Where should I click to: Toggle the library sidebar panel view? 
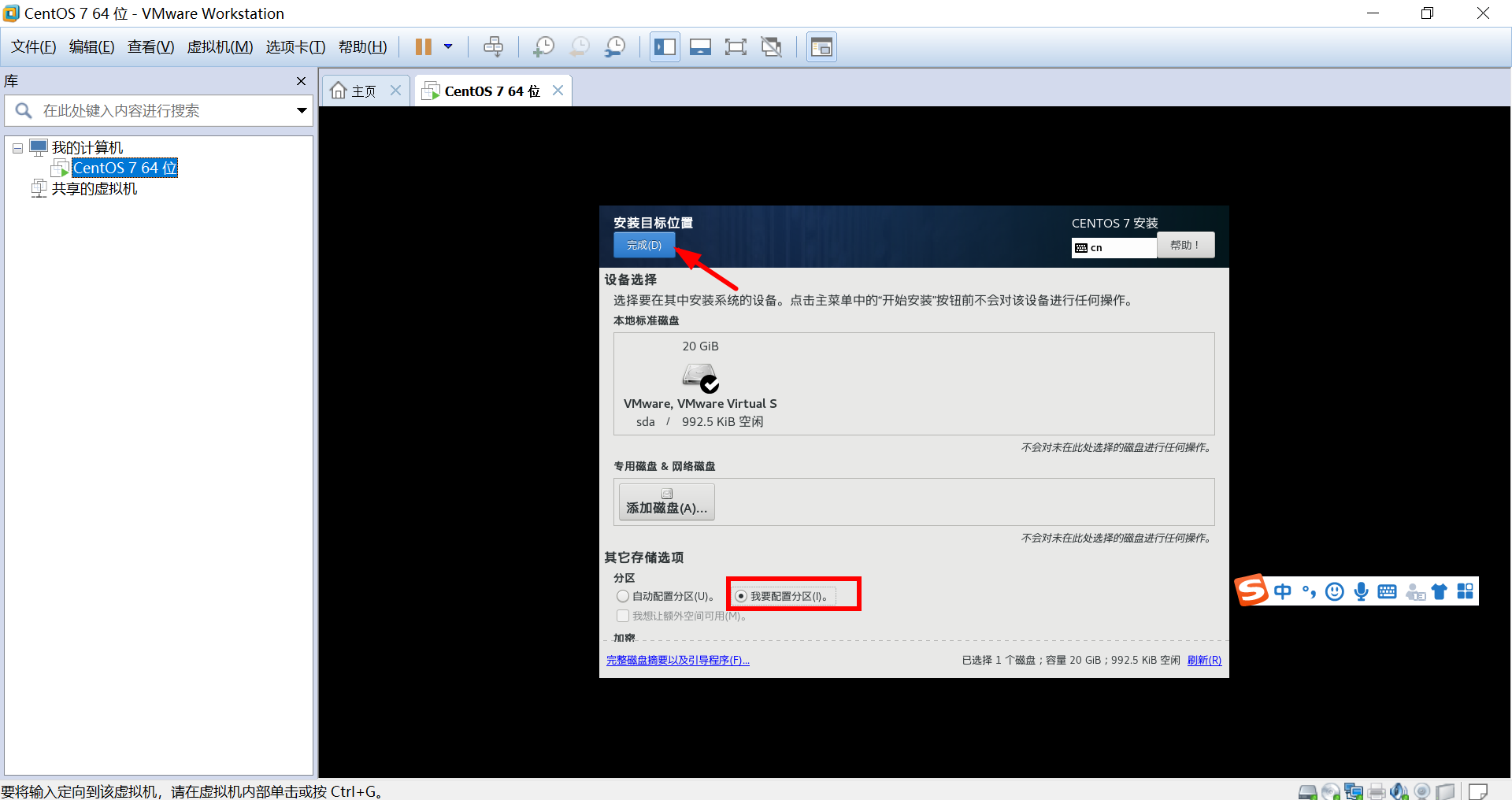point(665,47)
